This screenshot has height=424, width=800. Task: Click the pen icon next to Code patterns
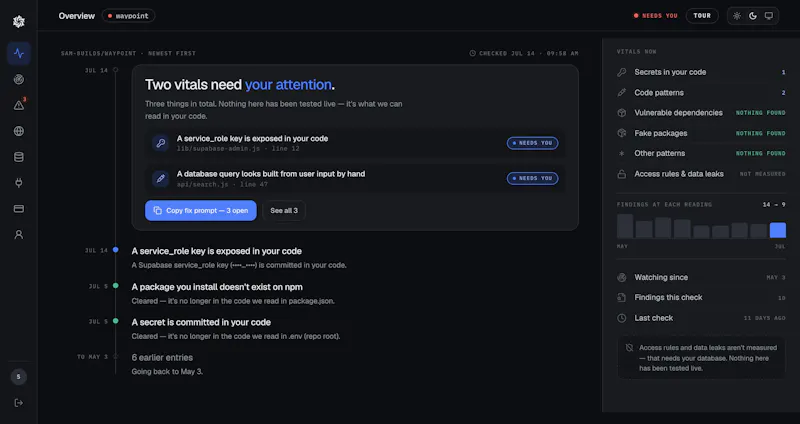(621, 93)
